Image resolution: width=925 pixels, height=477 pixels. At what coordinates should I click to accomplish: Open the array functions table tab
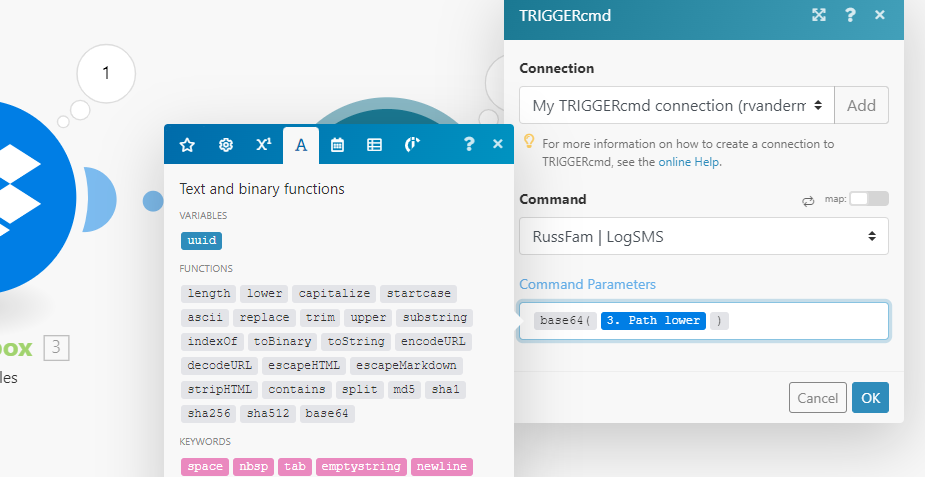[374, 144]
